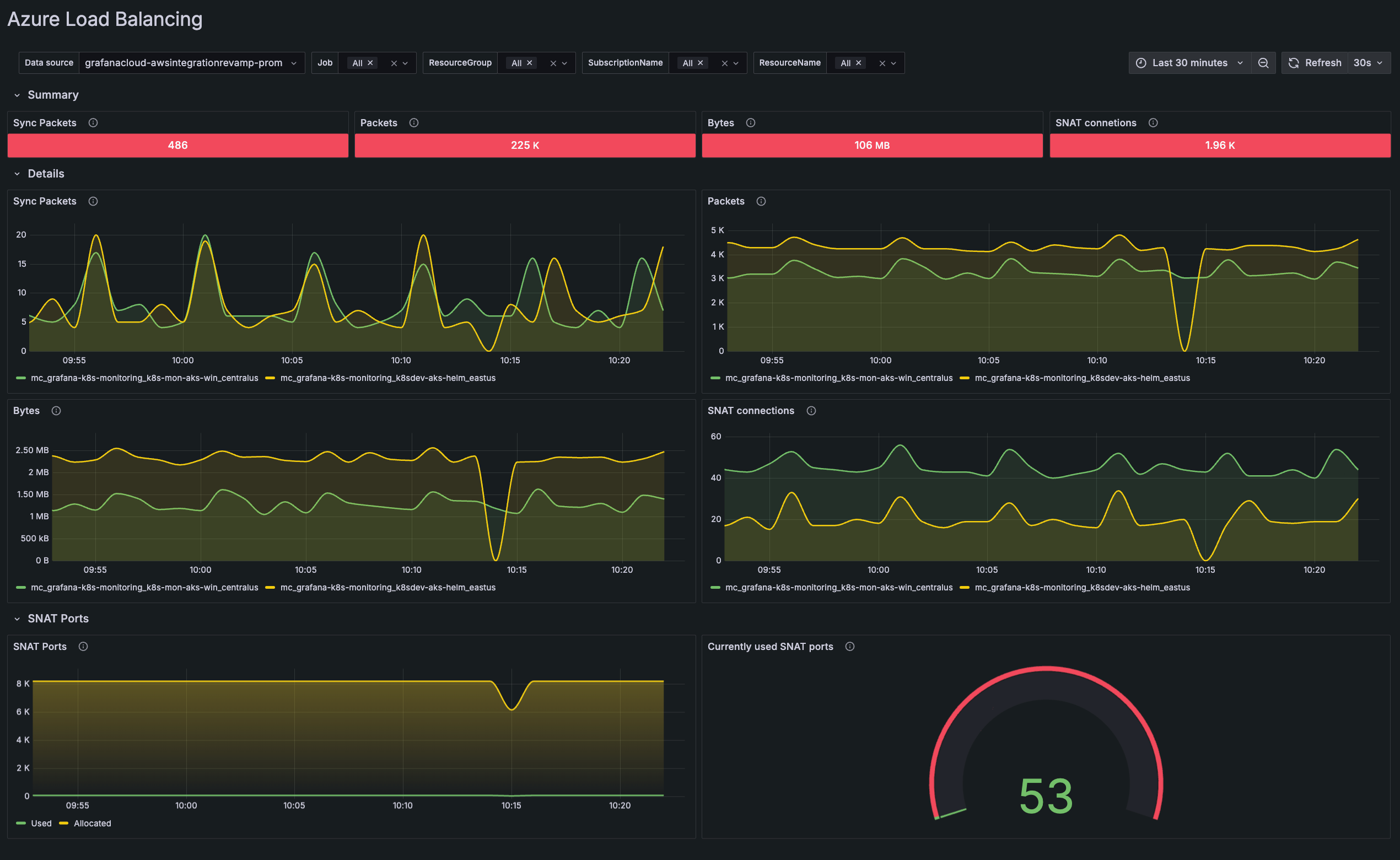
Task: Toggle Used series in SNAT Ports legend
Action: pyautogui.click(x=40, y=824)
